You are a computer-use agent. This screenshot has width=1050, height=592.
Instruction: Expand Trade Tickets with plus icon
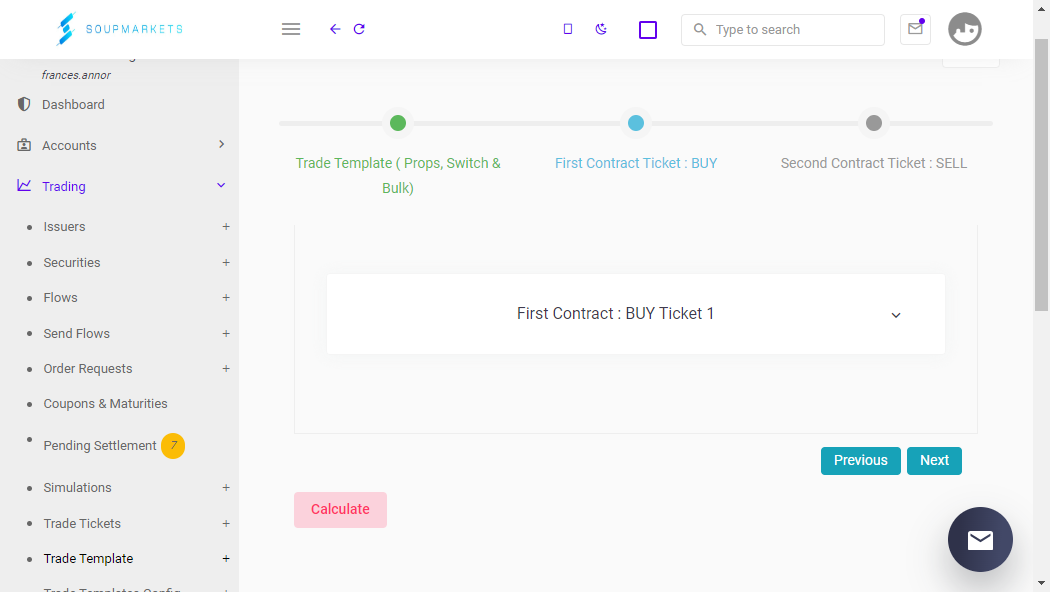(x=226, y=524)
